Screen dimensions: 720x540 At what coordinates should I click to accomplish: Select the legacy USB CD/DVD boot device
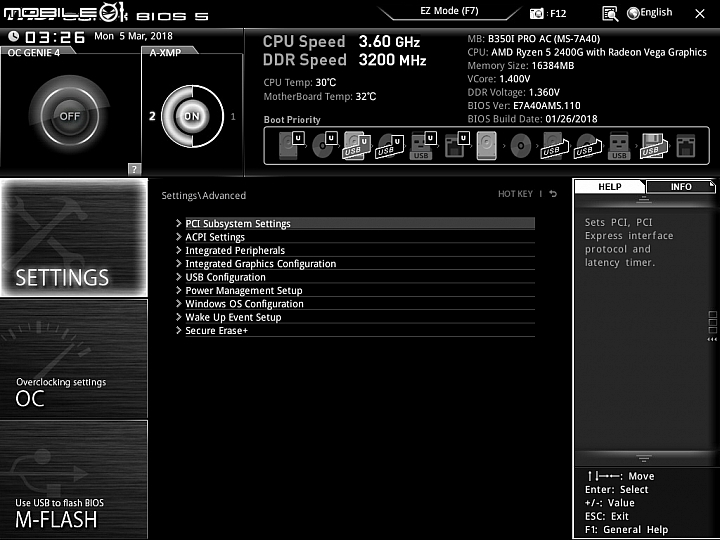(587, 146)
